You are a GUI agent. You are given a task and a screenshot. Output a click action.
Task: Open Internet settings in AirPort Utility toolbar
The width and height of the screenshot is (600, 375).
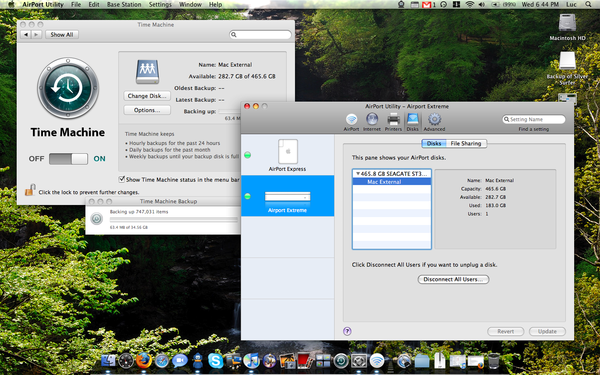[372, 122]
